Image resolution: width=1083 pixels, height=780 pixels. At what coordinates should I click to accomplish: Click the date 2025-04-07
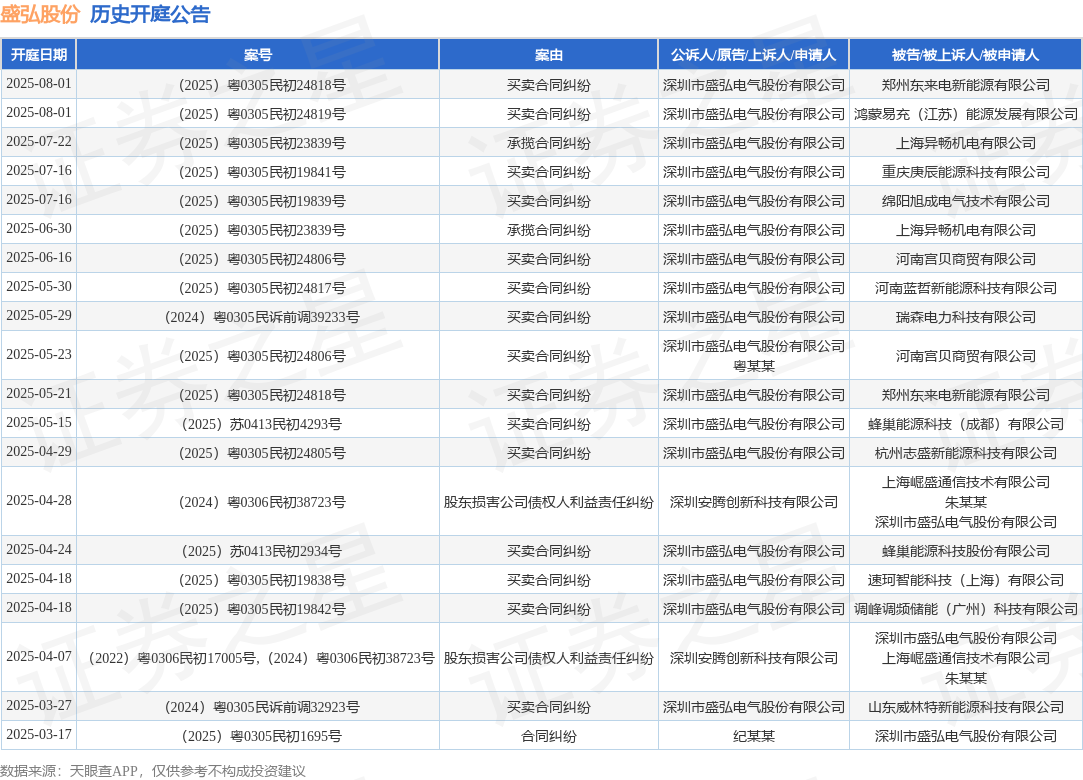39,657
